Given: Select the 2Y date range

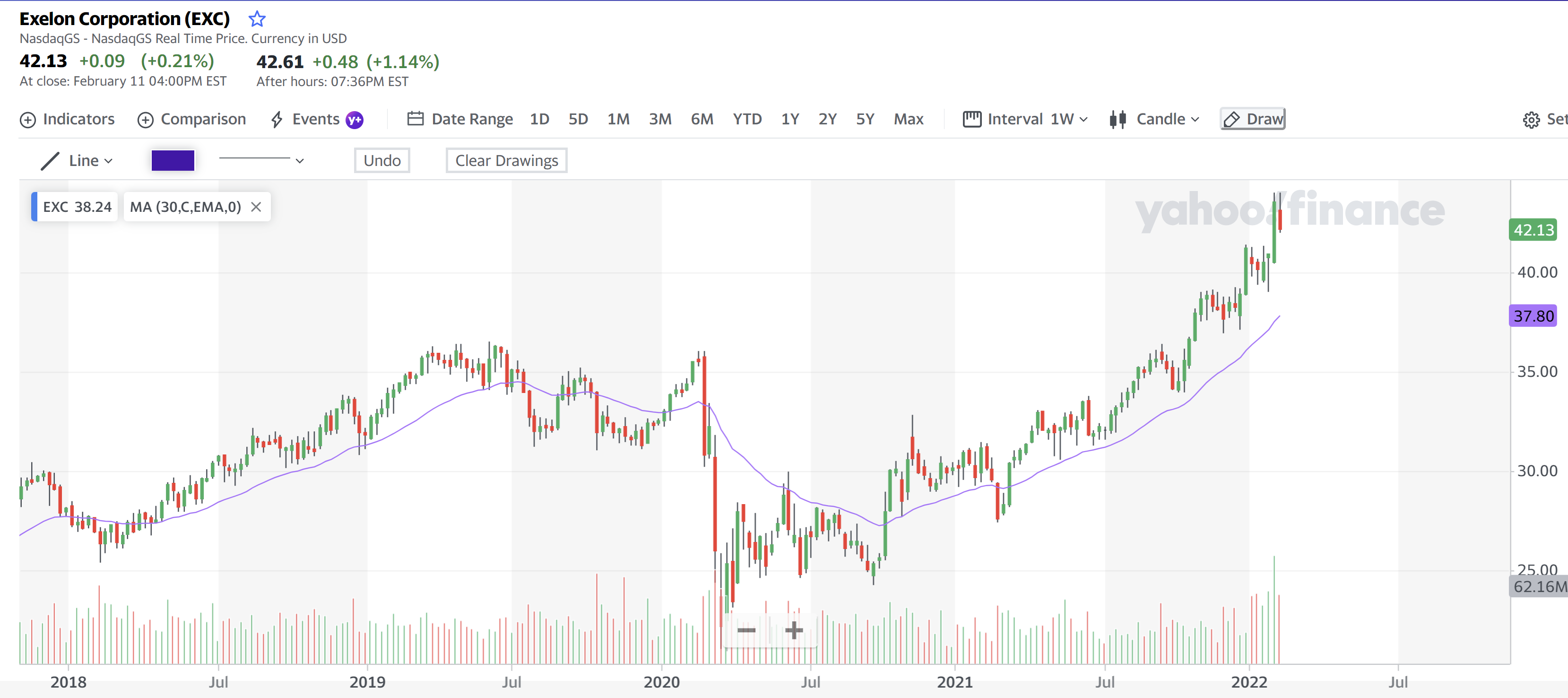Looking at the screenshot, I should [827, 119].
